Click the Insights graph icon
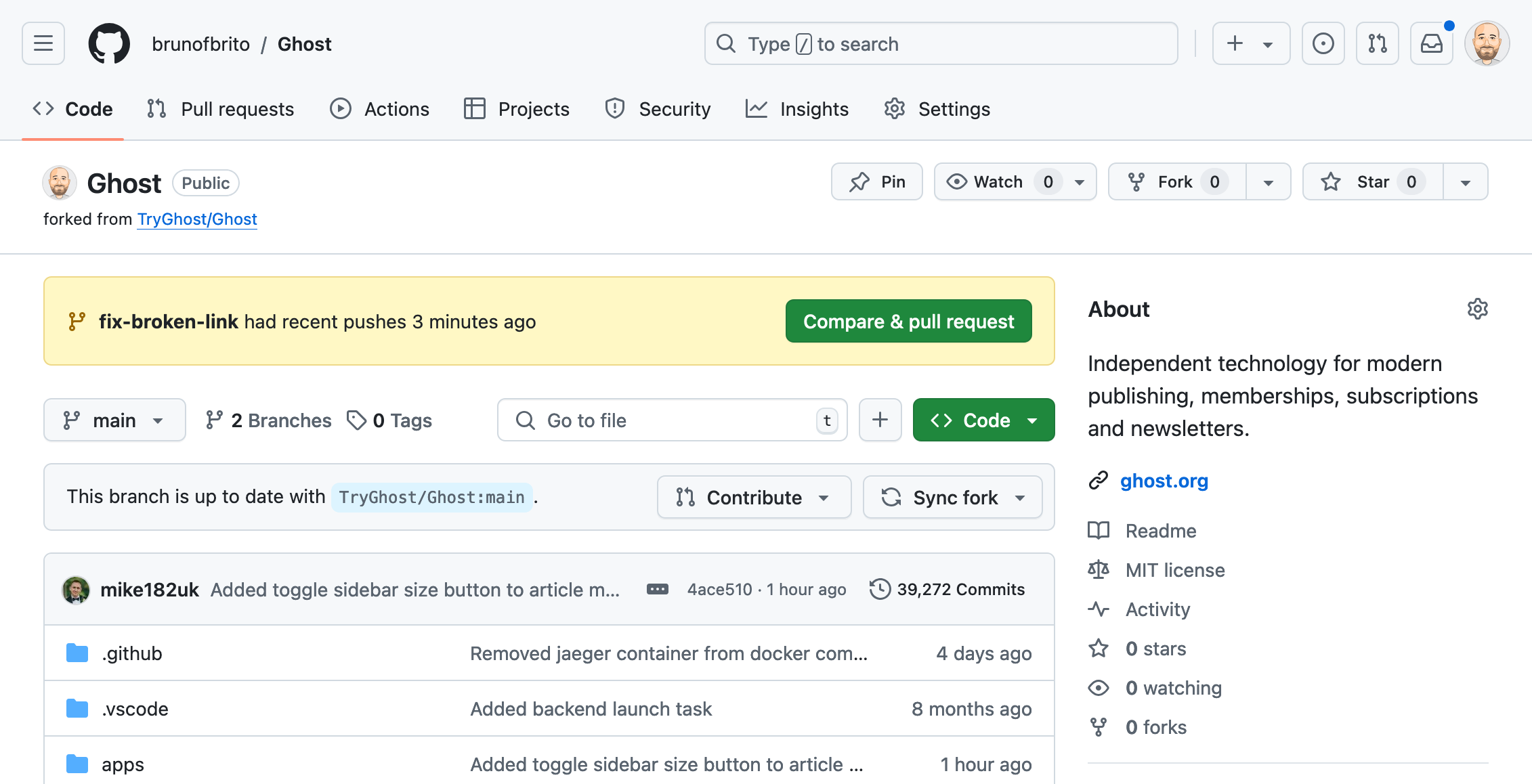Image resolution: width=1532 pixels, height=784 pixels. [757, 109]
